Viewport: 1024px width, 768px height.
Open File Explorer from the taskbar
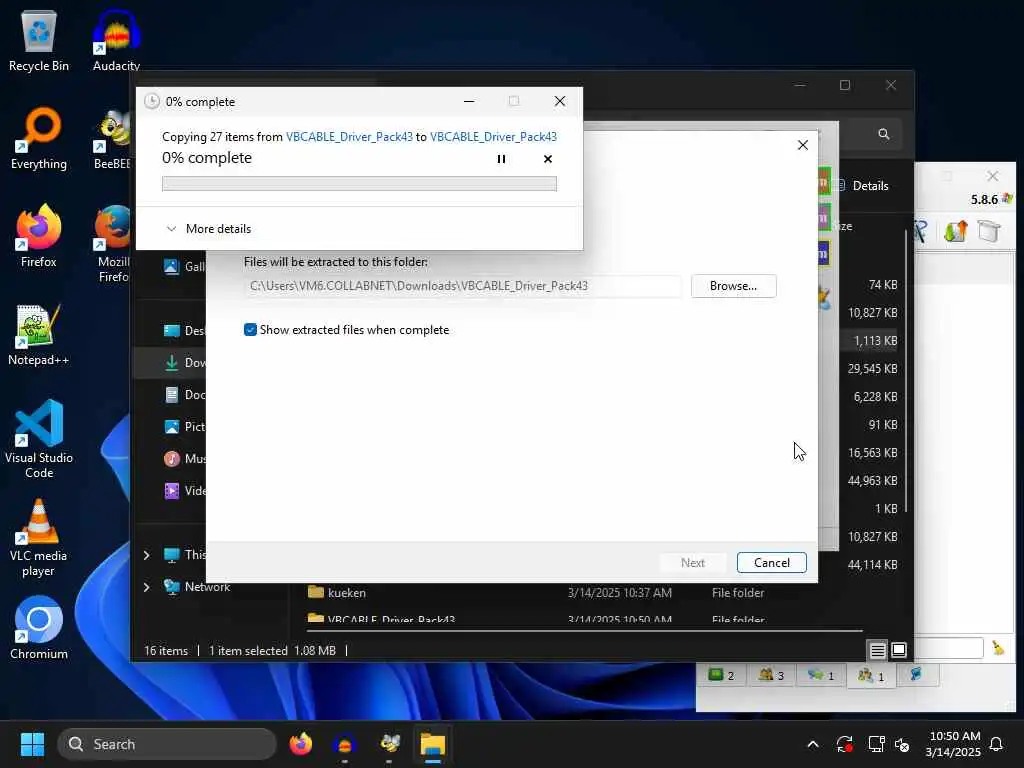coord(432,744)
